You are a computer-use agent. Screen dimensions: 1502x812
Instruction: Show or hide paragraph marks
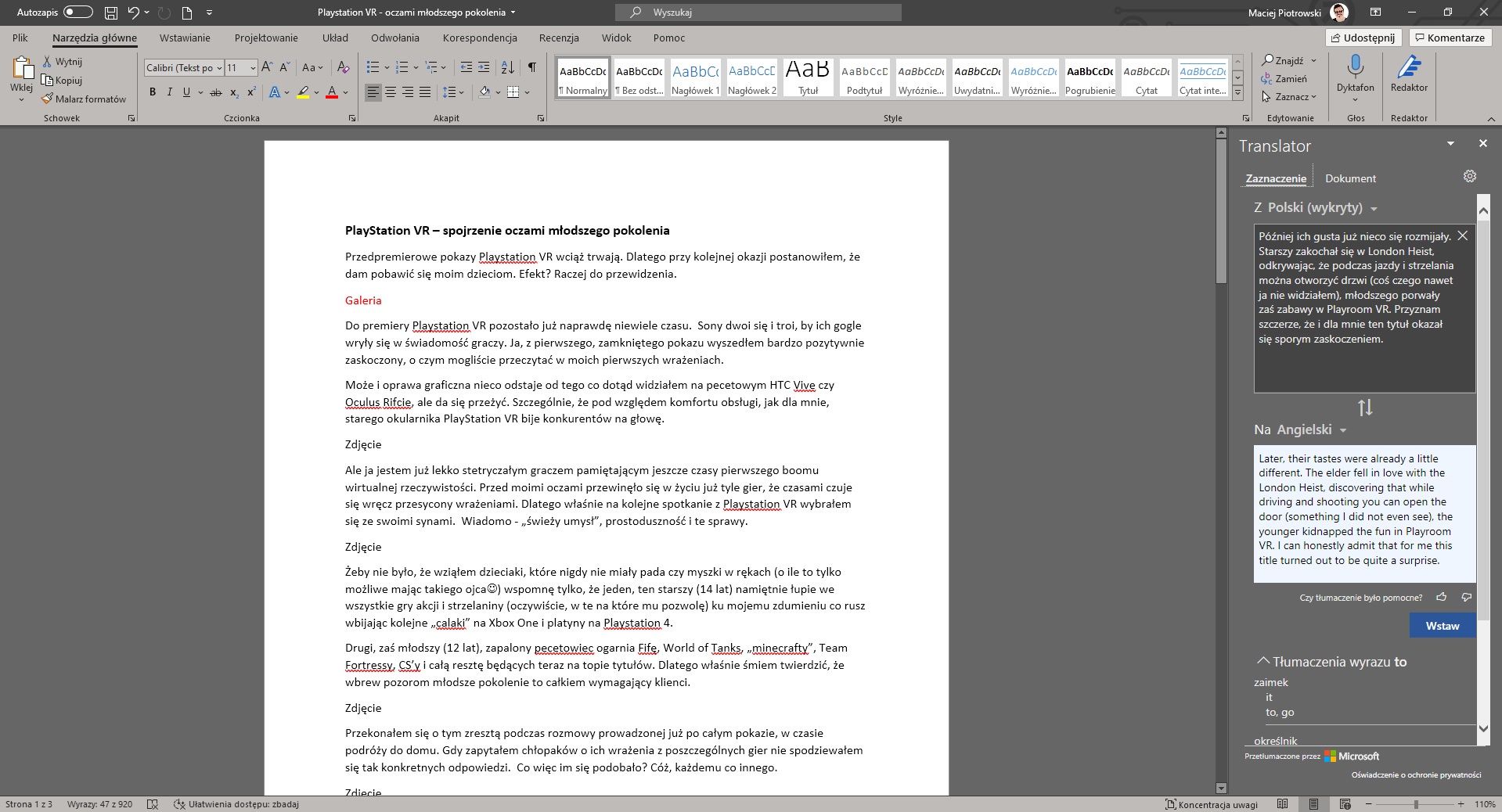point(532,67)
